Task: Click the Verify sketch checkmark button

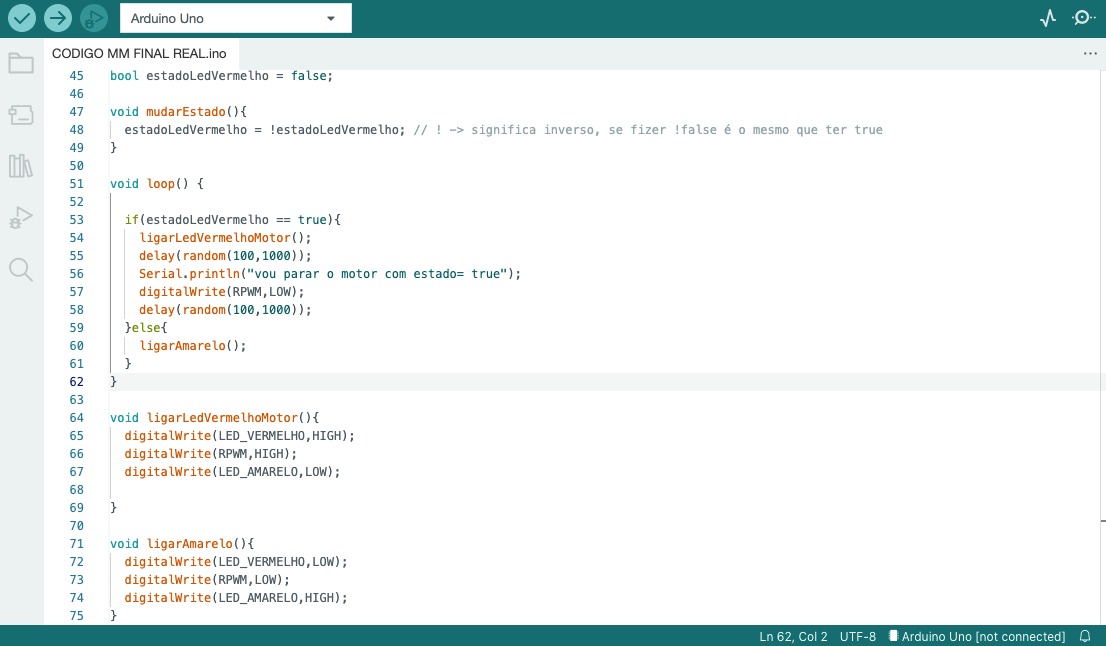Action: point(22,18)
